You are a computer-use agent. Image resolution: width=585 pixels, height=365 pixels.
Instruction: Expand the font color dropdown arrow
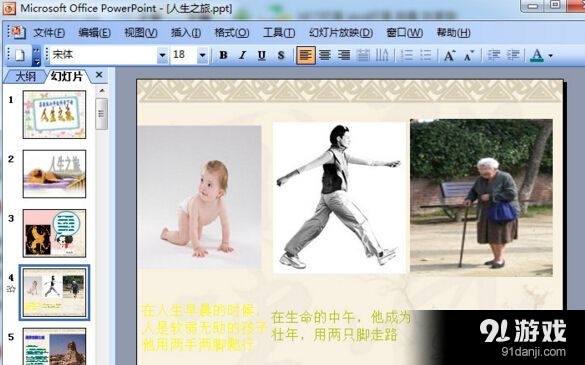pos(551,56)
